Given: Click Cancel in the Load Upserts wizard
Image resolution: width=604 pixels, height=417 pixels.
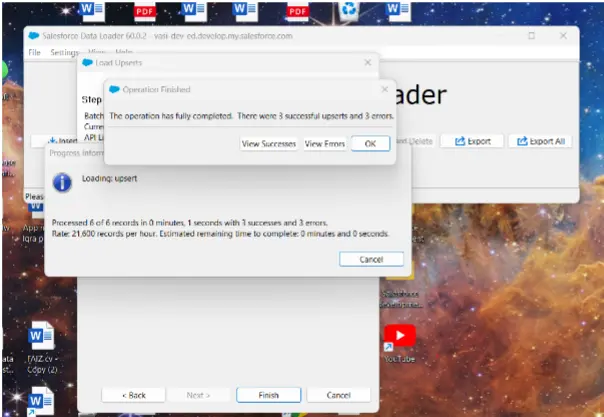Looking at the screenshot, I should click(x=338, y=395).
